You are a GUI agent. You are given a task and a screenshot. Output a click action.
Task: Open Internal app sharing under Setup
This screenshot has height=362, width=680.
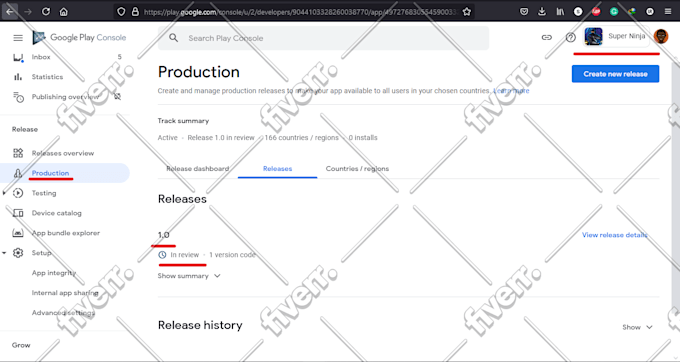tap(65, 293)
